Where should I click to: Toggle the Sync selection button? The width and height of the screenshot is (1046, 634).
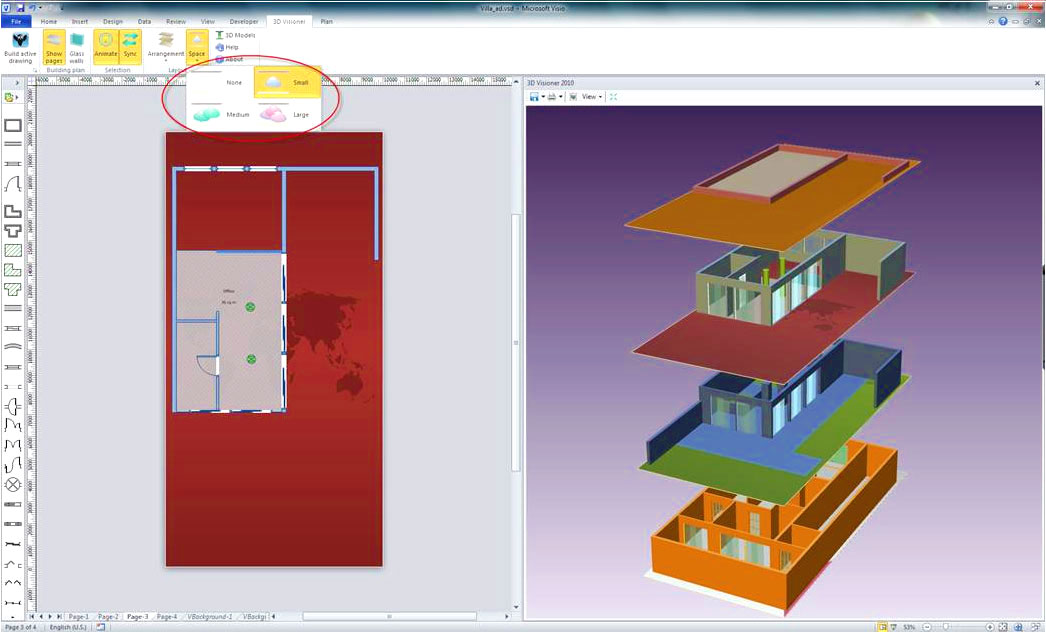click(130, 47)
